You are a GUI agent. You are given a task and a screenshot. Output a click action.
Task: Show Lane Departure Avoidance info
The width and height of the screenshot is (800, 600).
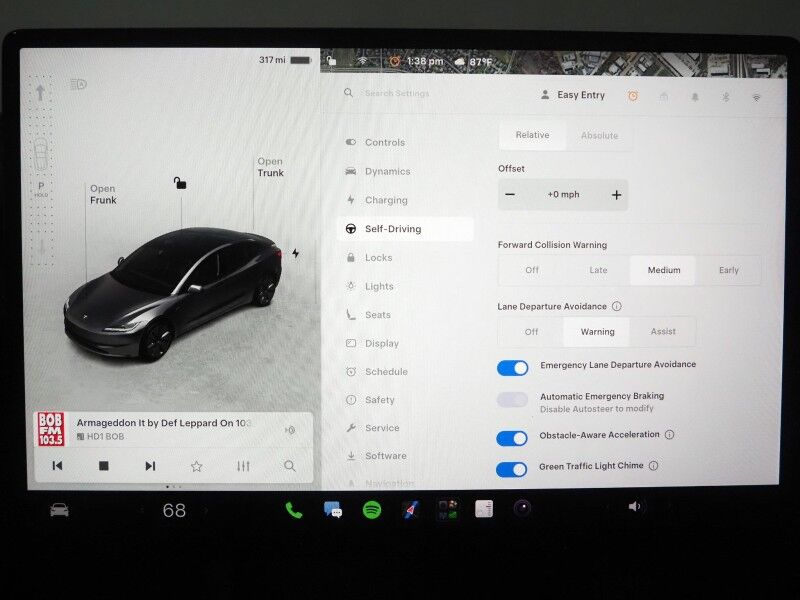(617, 306)
